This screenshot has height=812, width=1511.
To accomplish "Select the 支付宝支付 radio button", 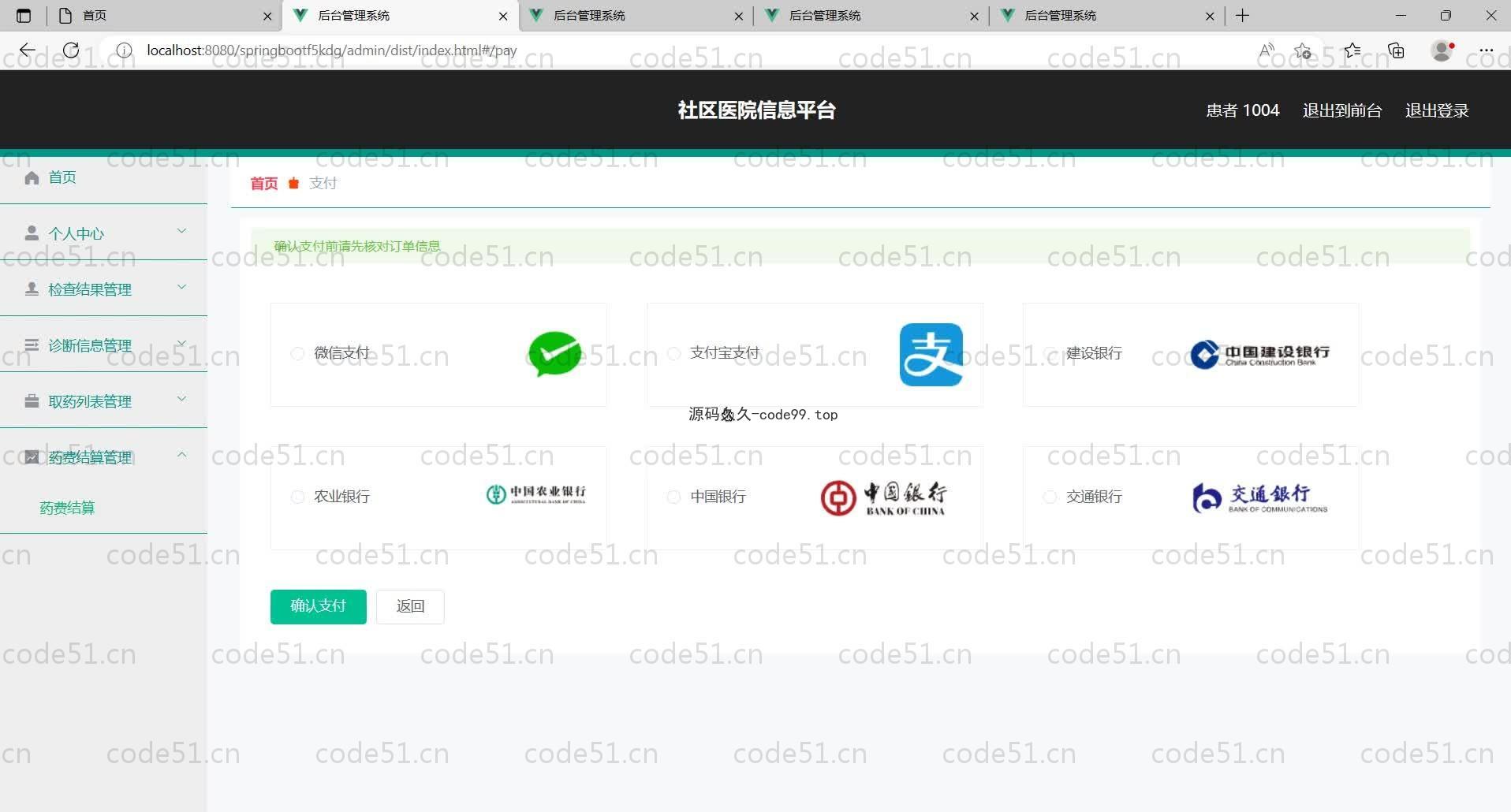I will pos(673,354).
